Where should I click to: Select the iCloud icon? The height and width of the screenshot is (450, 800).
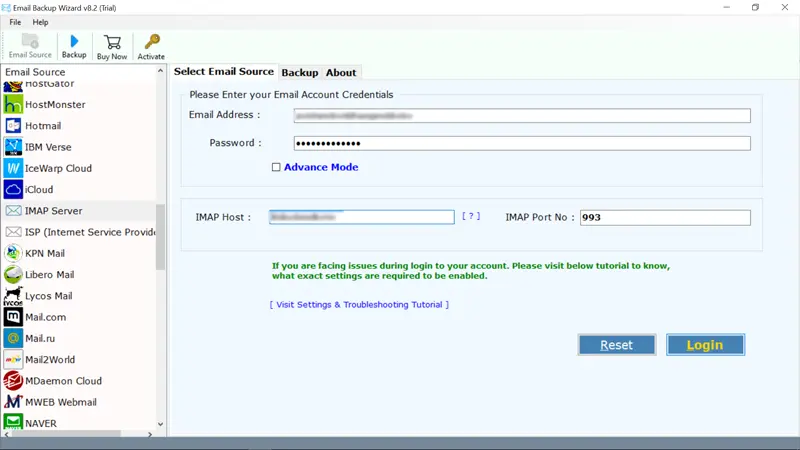coord(13,189)
